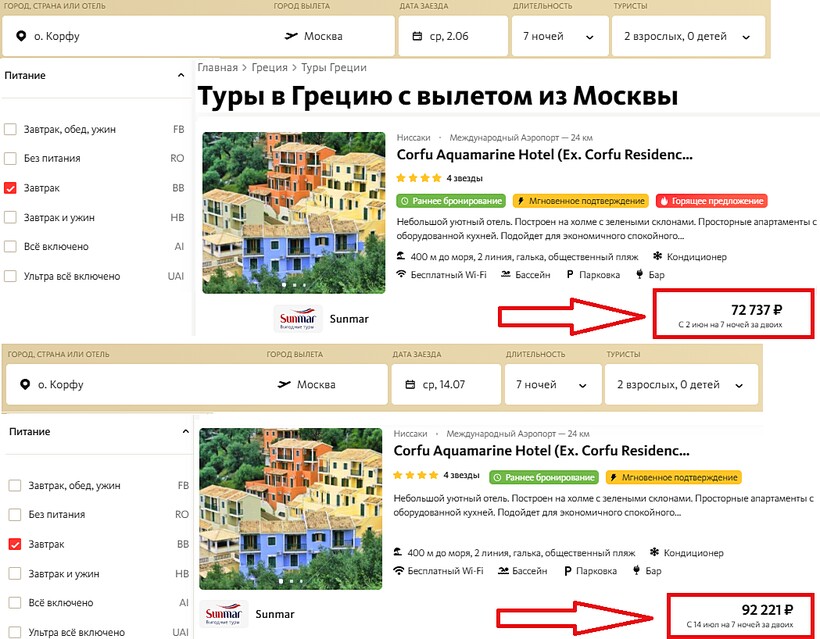Open the 7 ночей dropdown in the lower search
This screenshot has height=639, width=820.
[x=553, y=384]
